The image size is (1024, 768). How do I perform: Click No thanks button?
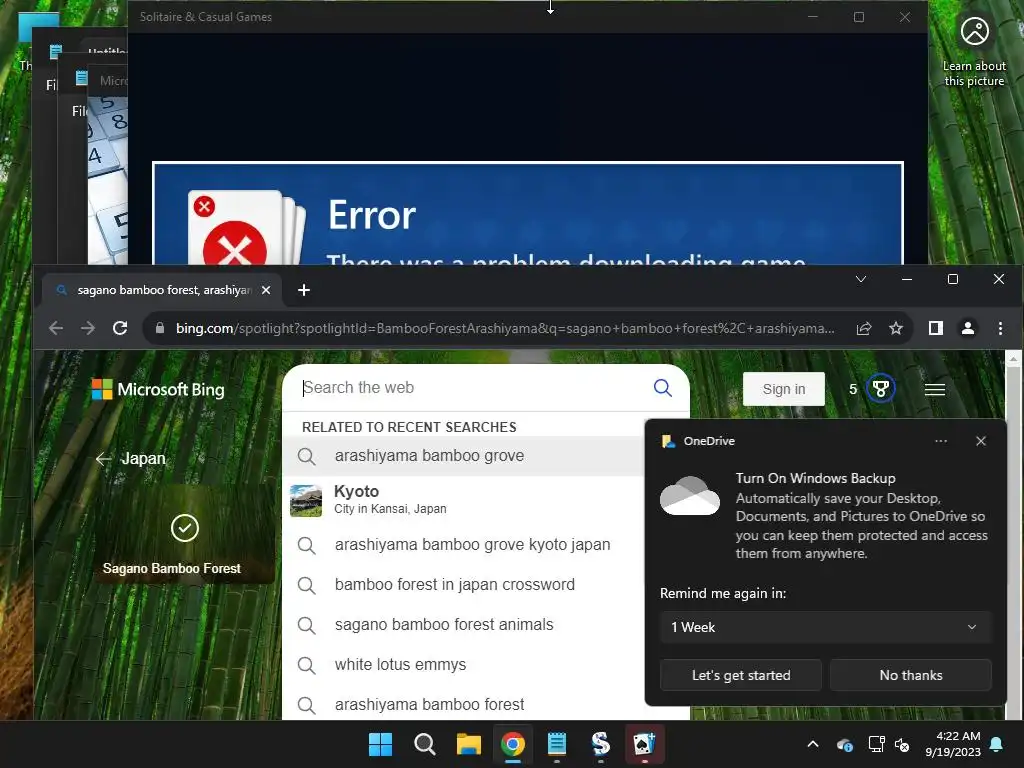tap(910, 675)
